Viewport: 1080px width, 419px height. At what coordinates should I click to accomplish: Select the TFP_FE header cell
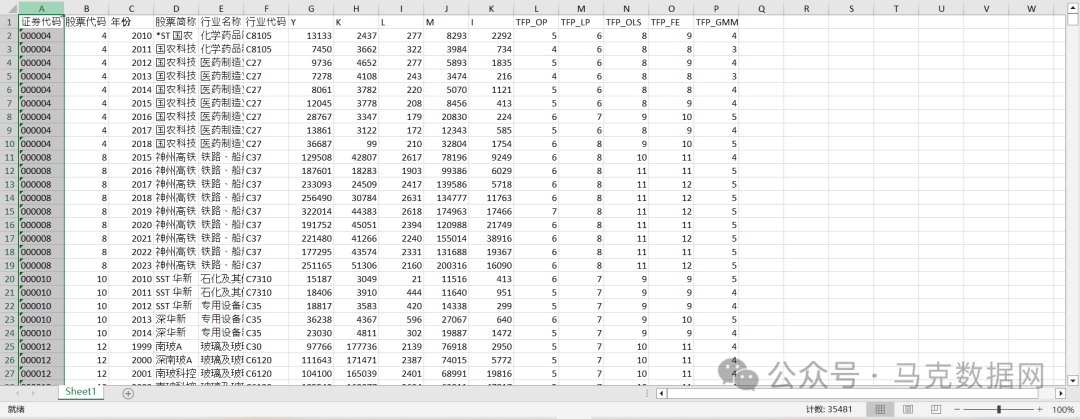tap(672, 22)
